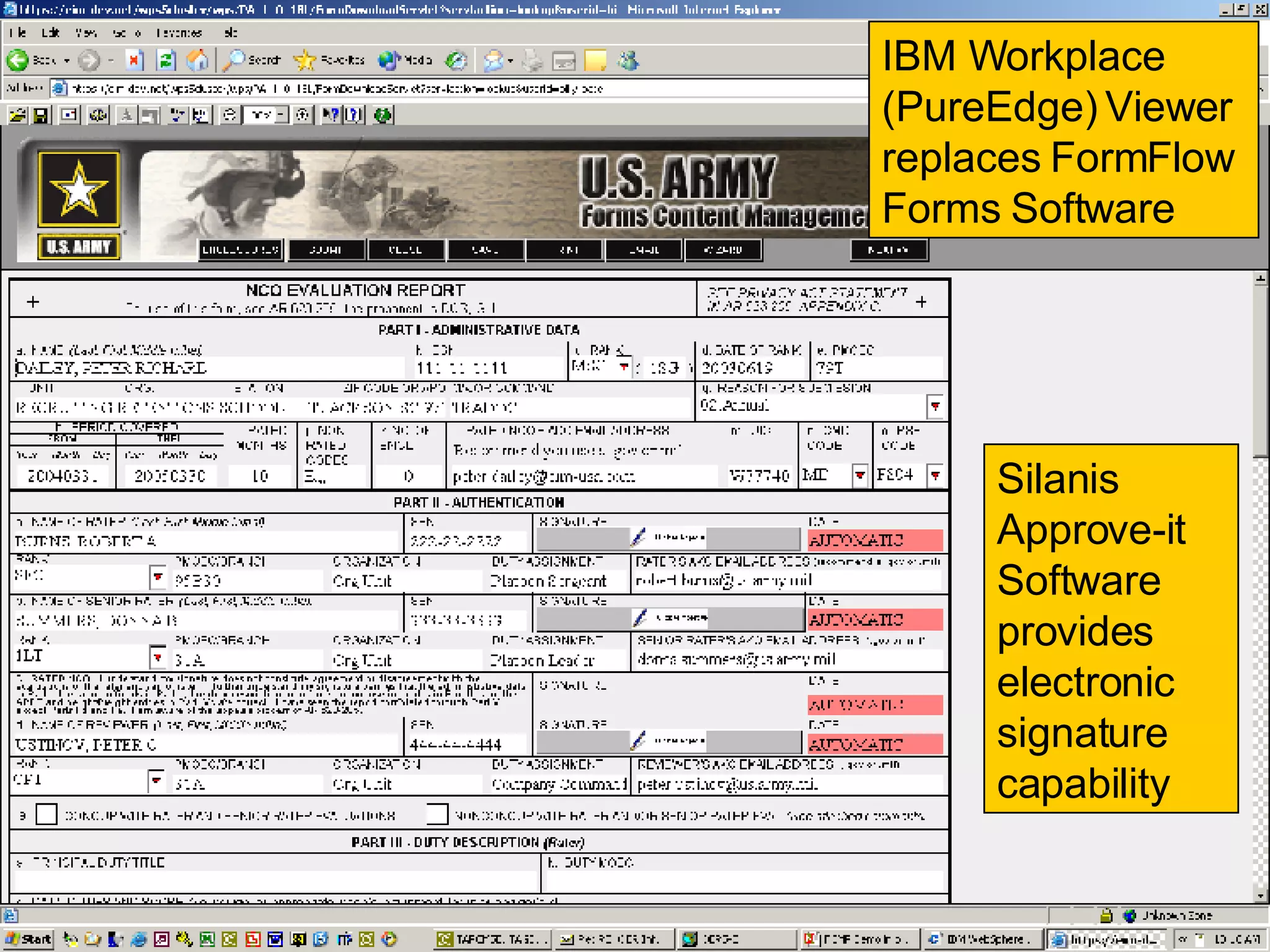Open the Help menu
The height and width of the screenshot is (952, 1270).
[231, 33]
